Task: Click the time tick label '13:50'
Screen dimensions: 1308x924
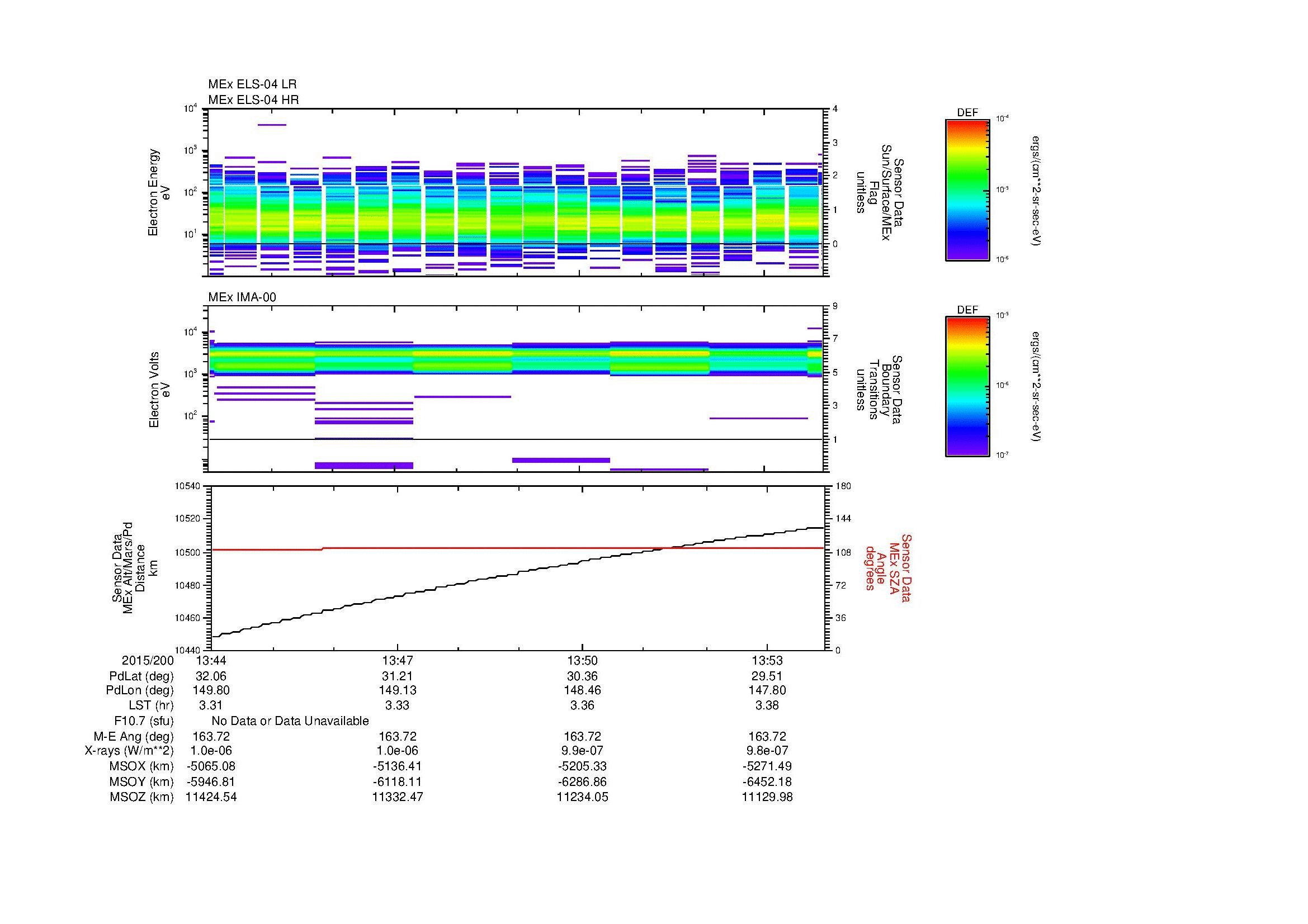Action: point(582,660)
